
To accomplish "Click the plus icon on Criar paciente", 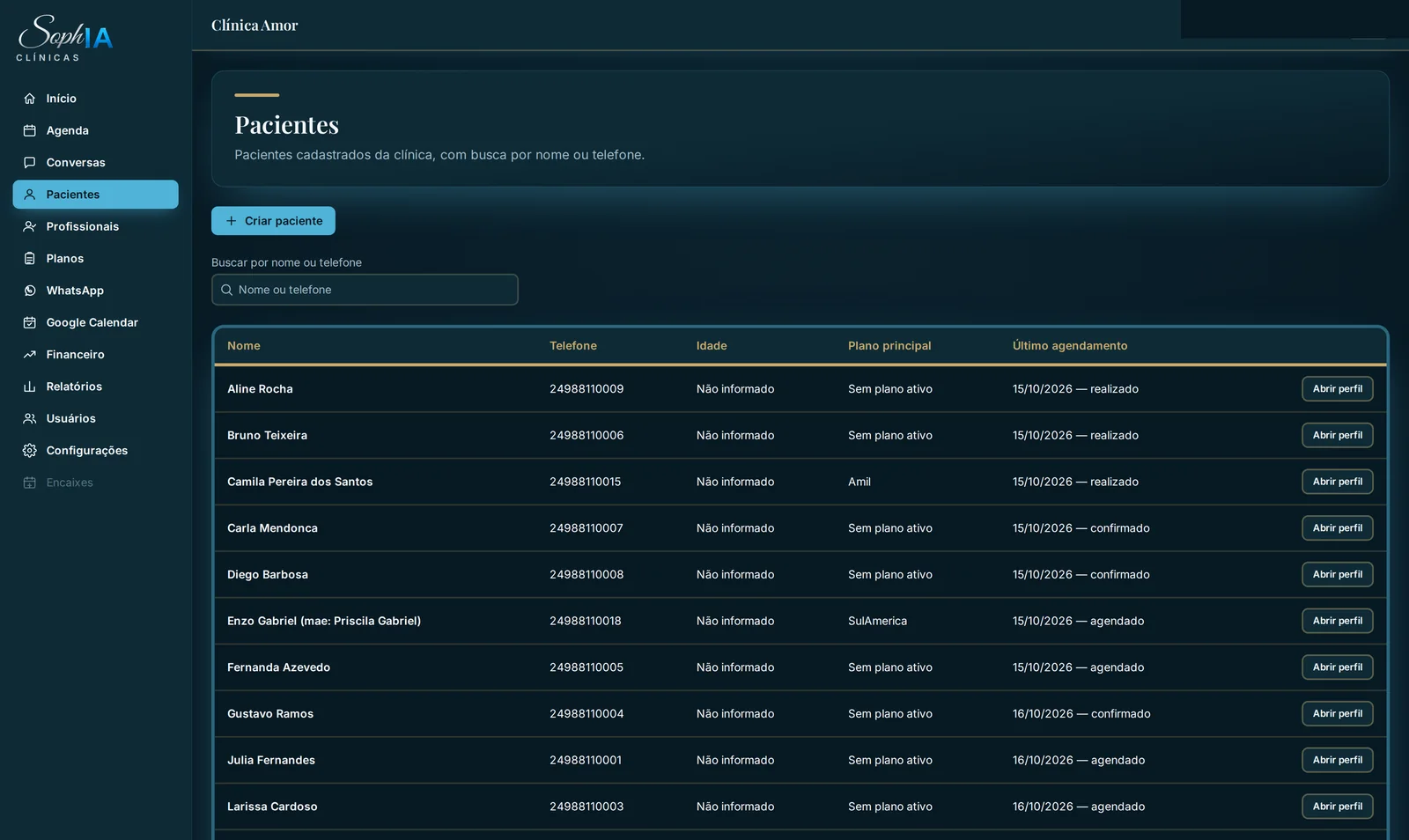I will pyautogui.click(x=231, y=221).
